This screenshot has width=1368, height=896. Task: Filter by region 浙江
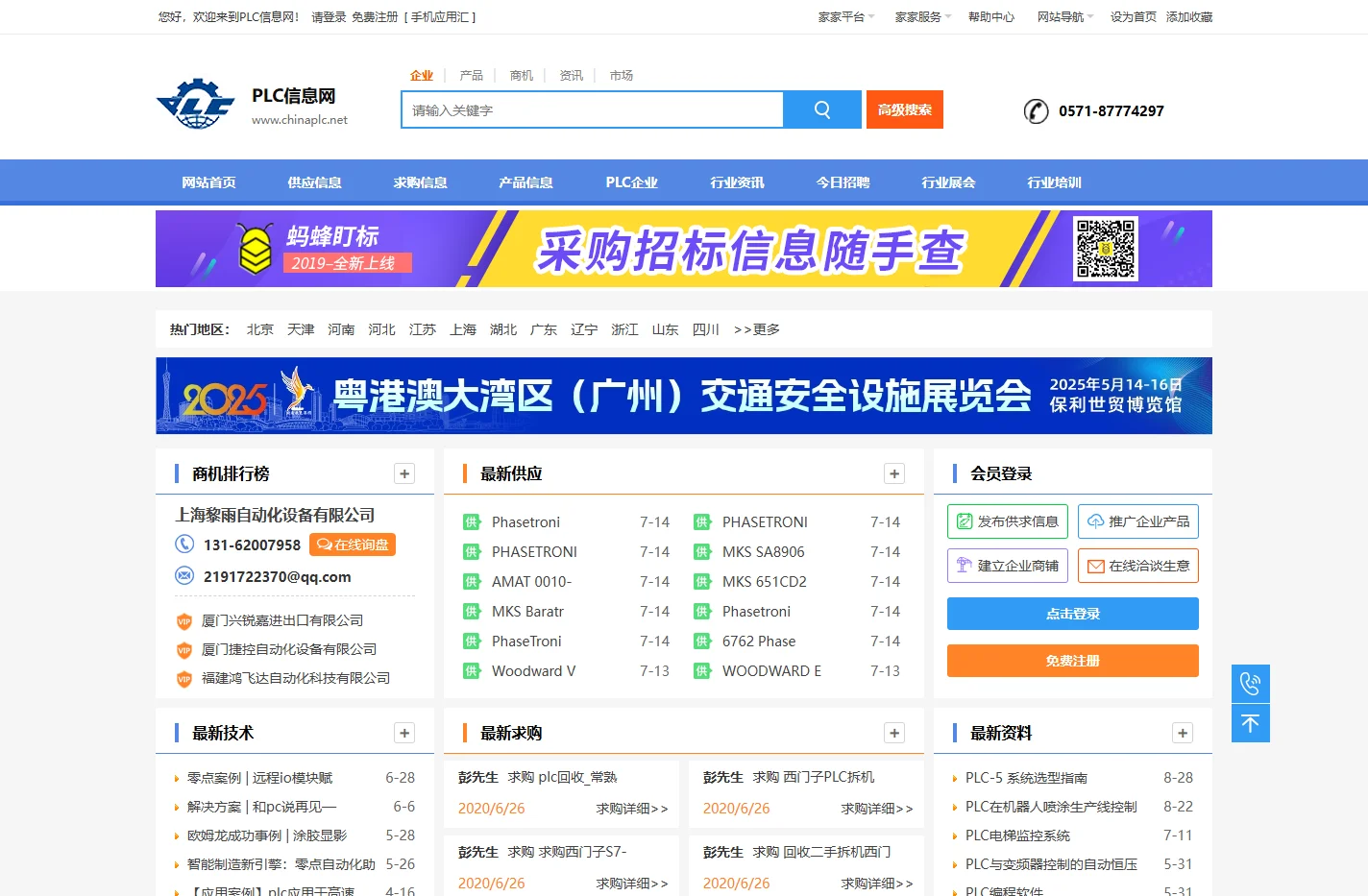click(624, 329)
